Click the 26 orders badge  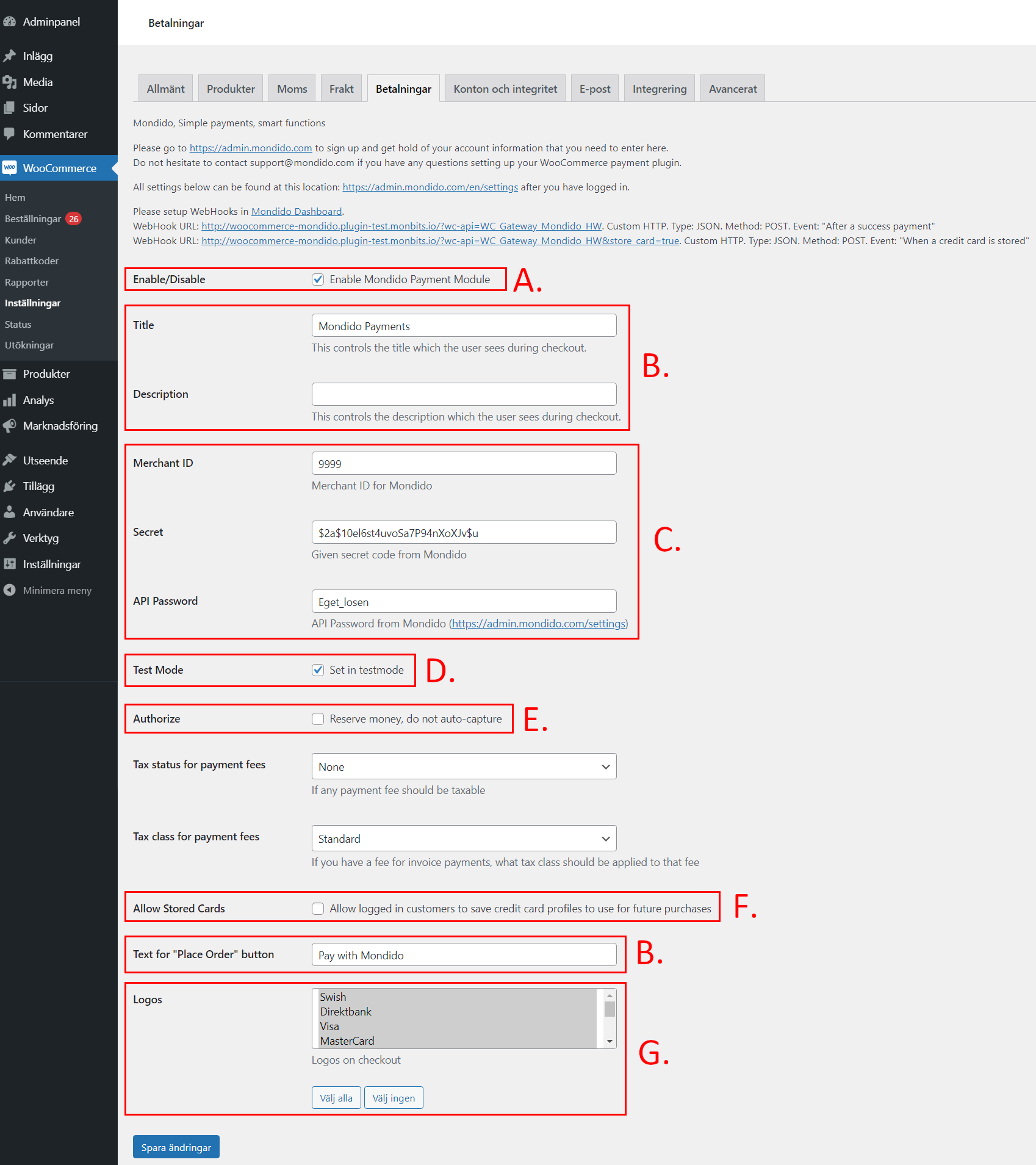click(74, 218)
